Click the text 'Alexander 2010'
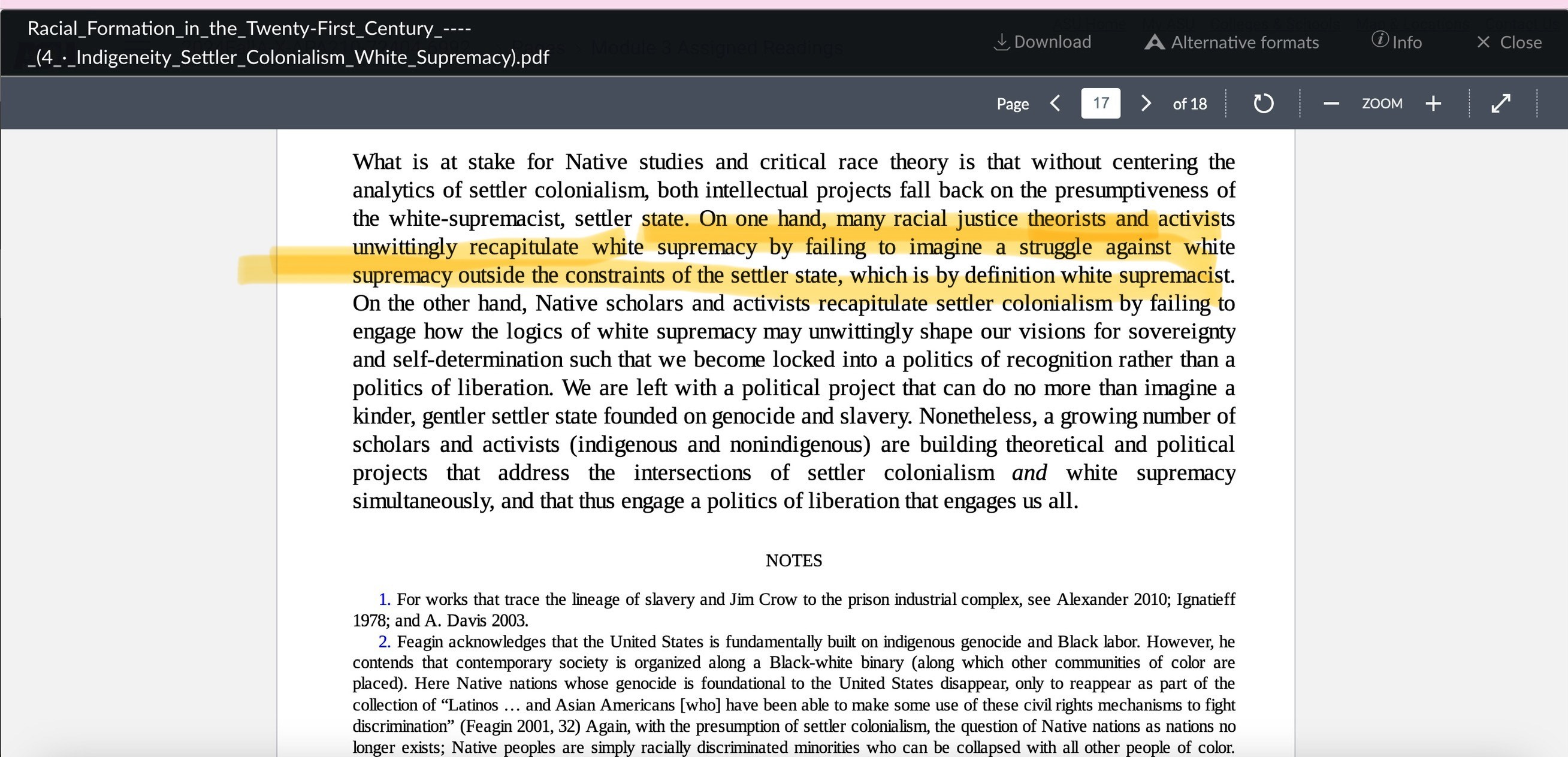 click(1113, 599)
